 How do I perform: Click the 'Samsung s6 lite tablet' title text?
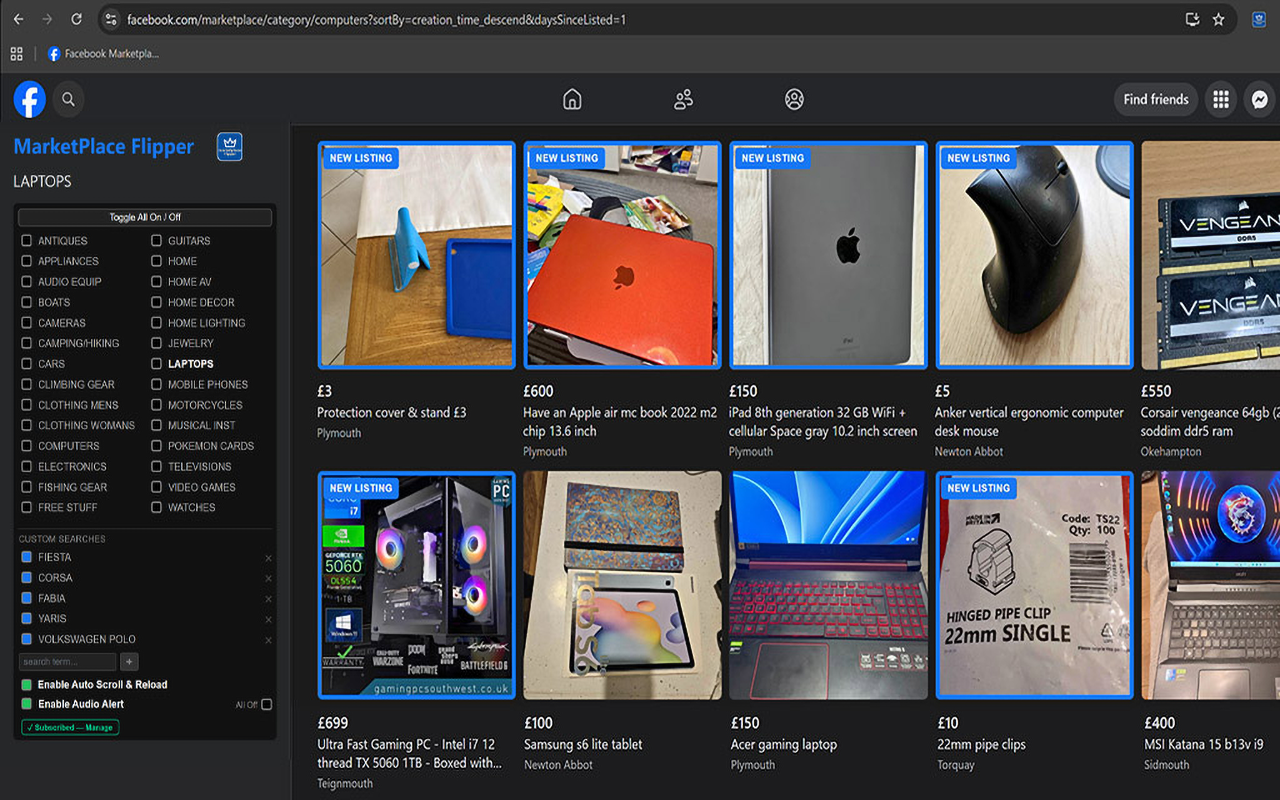583,744
